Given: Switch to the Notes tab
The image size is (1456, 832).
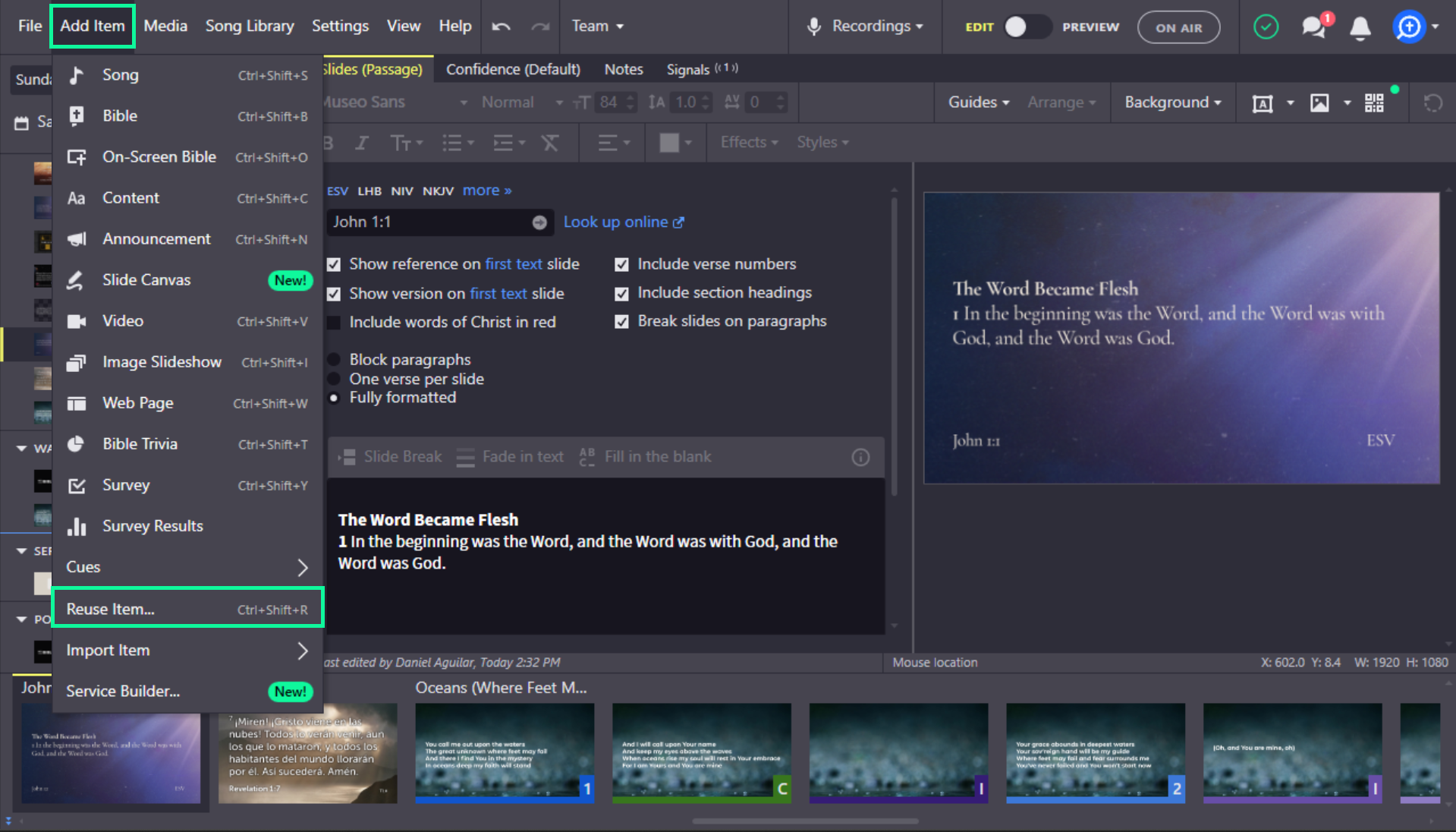Looking at the screenshot, I should (x=624, y=69).
